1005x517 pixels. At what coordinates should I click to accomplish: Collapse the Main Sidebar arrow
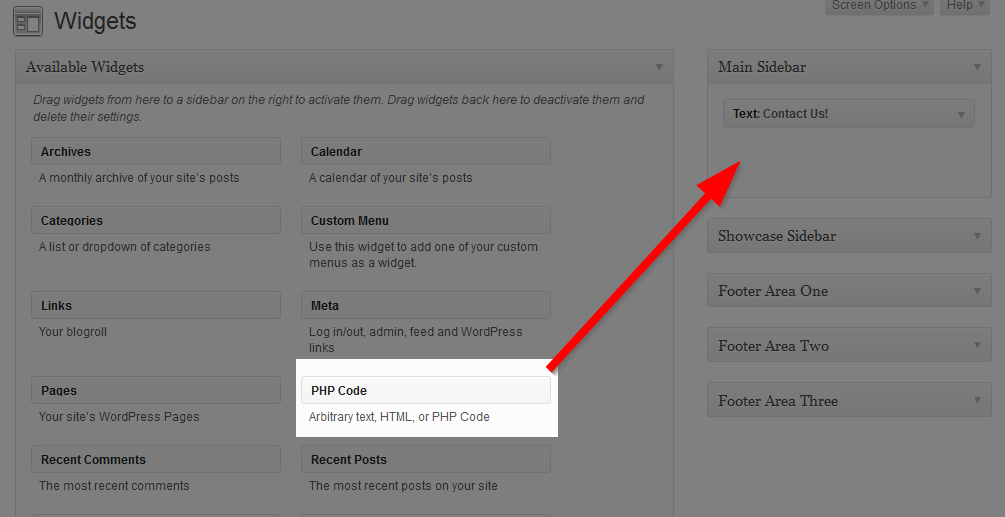click(977, 67)
